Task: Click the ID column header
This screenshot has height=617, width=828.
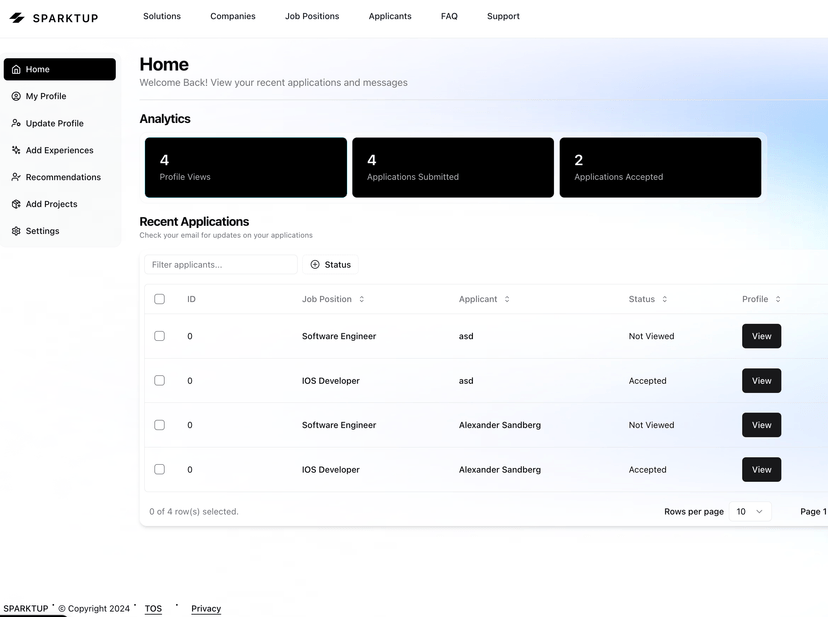Action: pos(191,299)
